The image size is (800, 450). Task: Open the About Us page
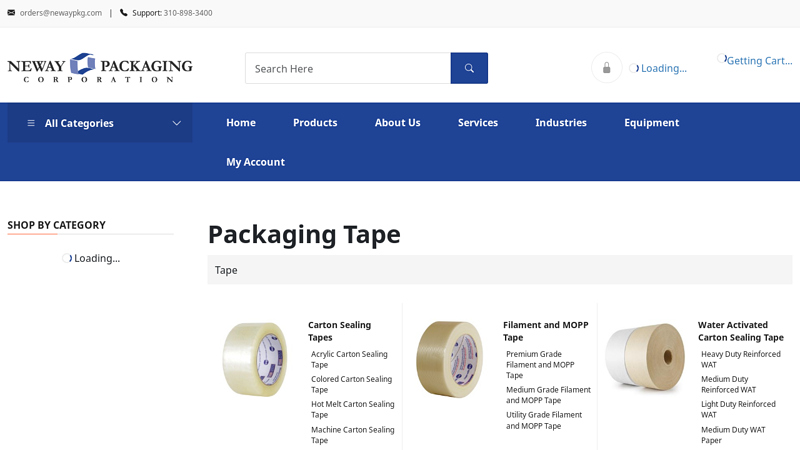tap(397, 122)
